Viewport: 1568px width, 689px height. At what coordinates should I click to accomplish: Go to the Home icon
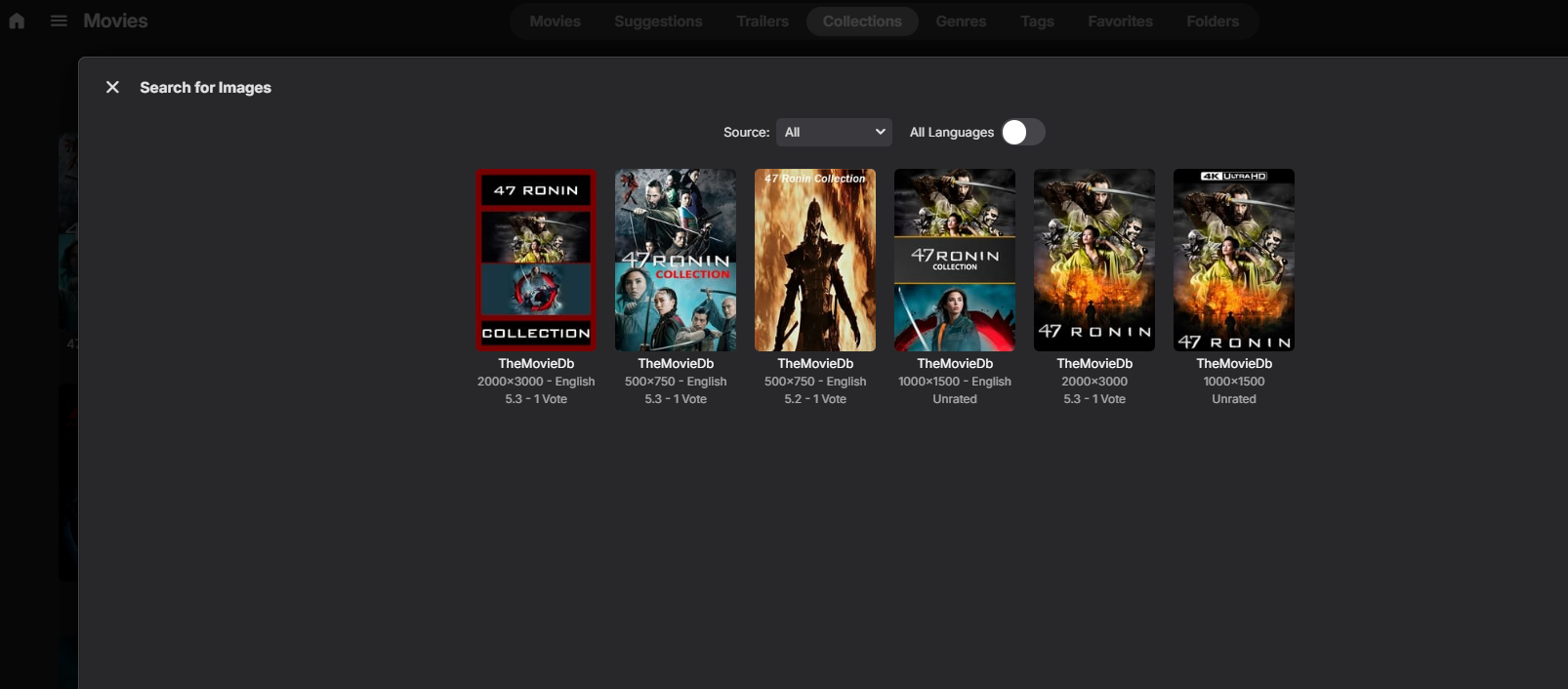click(x=17, y=20)
